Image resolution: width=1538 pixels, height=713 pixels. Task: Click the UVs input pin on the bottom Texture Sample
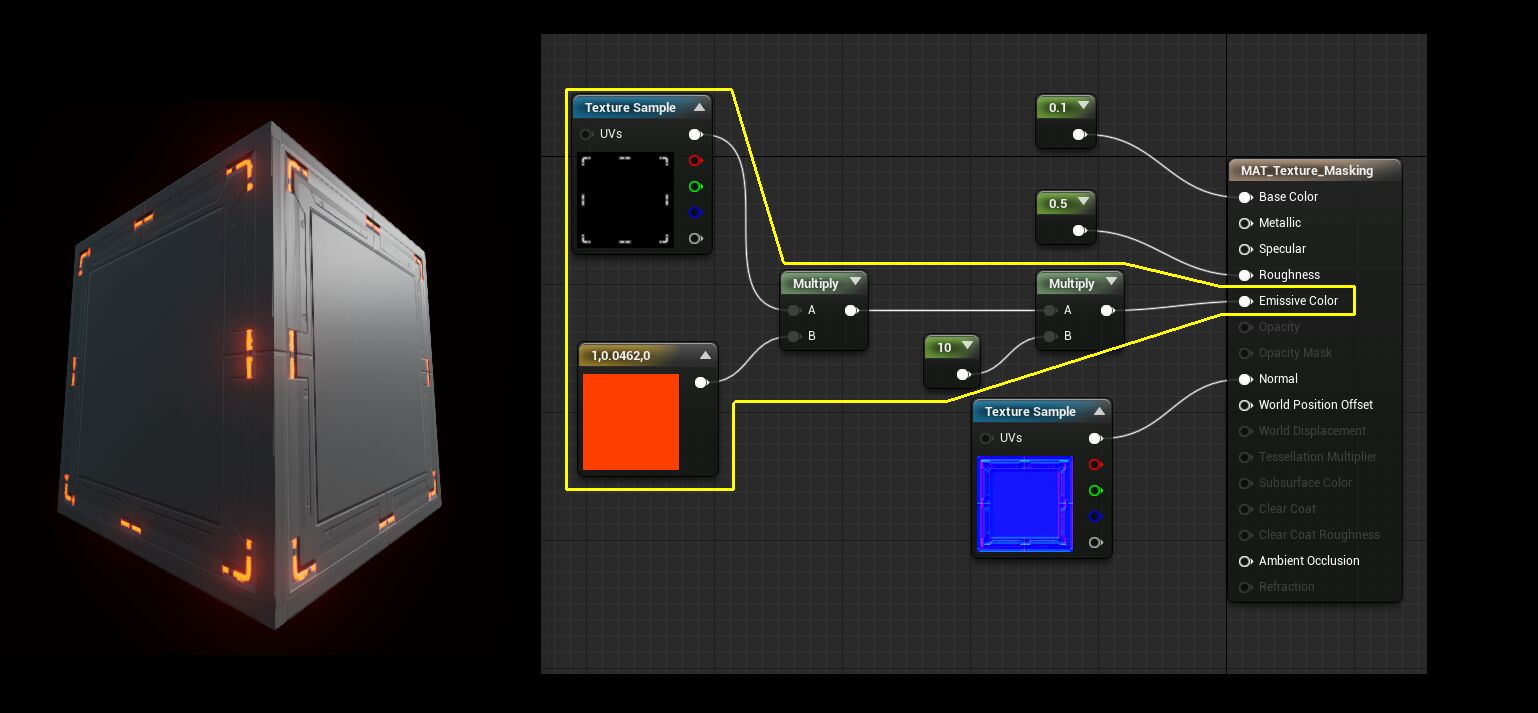click(987, 437)
